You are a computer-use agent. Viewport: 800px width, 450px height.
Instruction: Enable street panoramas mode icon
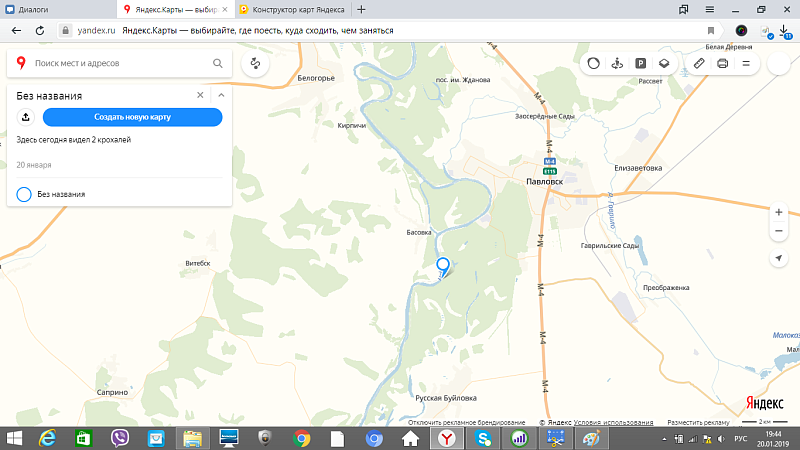(x=617, y=63)
